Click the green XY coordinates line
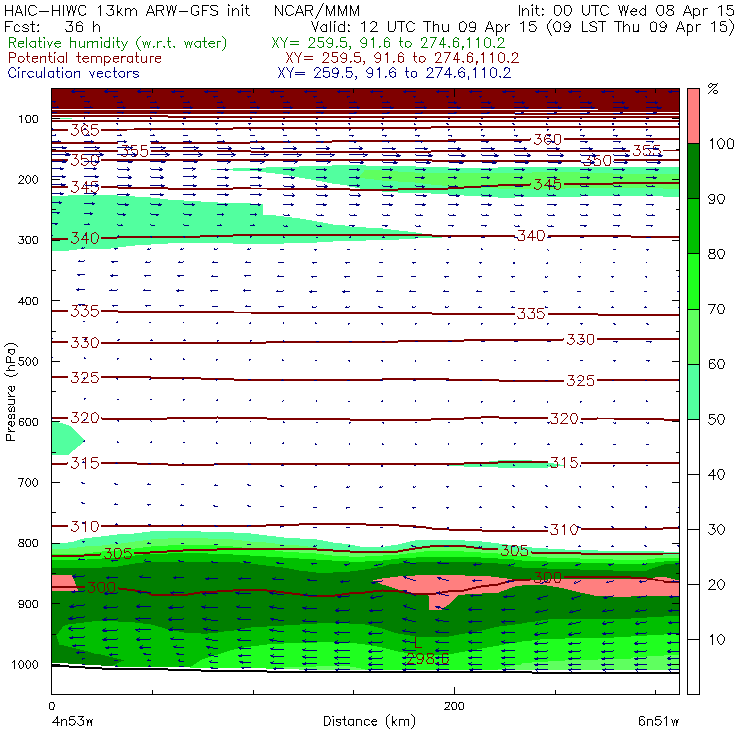The height and width of the screenshot is (740, 740). click(388, 43)
